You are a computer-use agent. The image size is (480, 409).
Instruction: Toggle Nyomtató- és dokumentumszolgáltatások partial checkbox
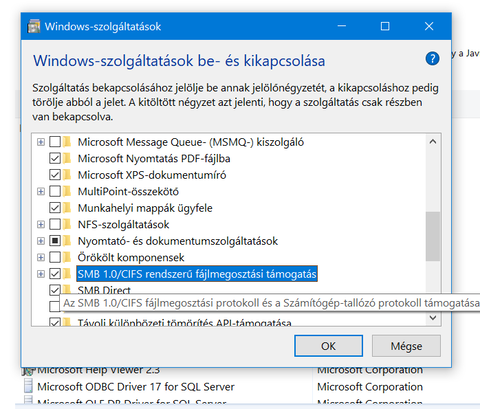(x=55, y=241)
